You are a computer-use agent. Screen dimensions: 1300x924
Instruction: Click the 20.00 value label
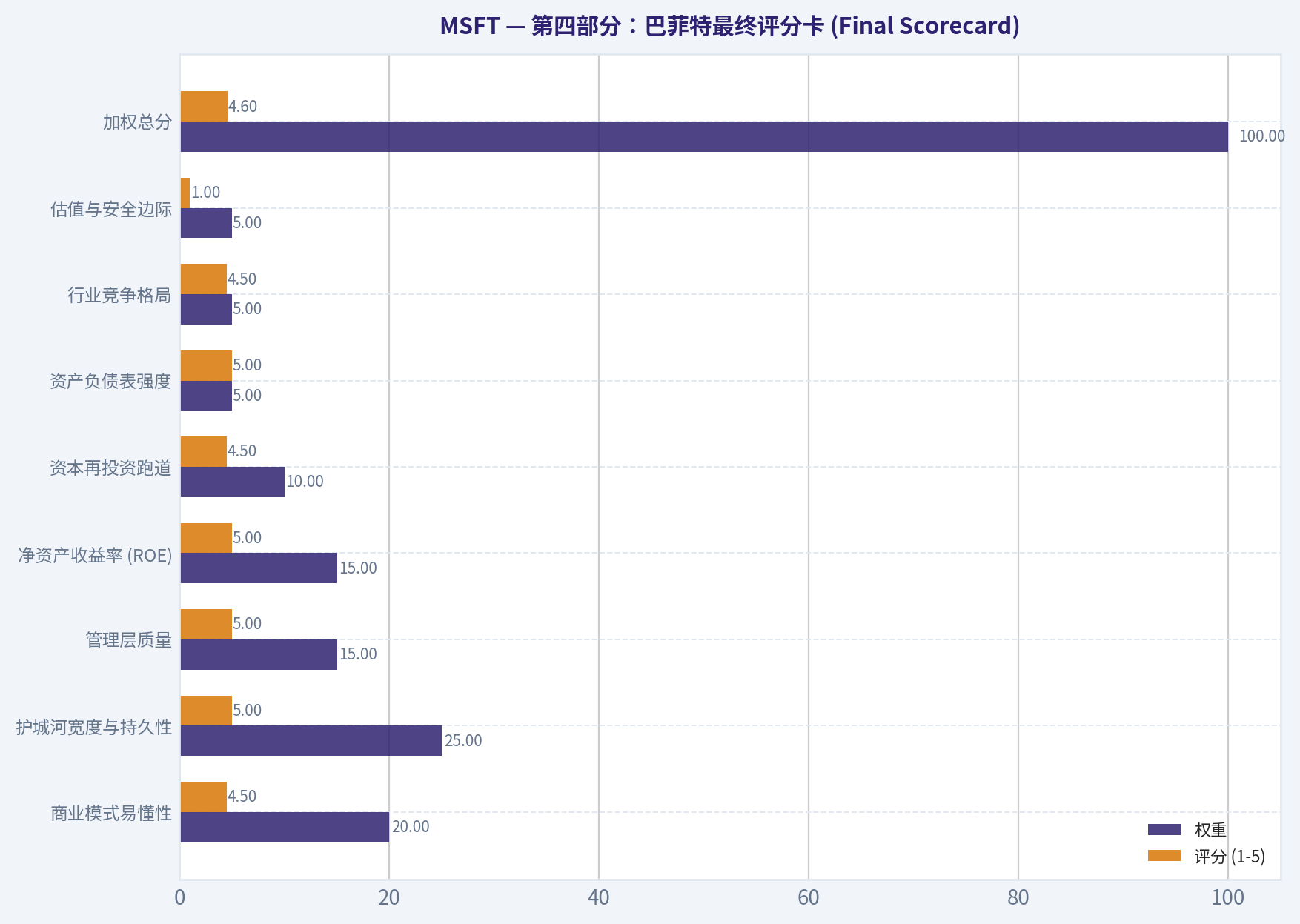(411, 827)
